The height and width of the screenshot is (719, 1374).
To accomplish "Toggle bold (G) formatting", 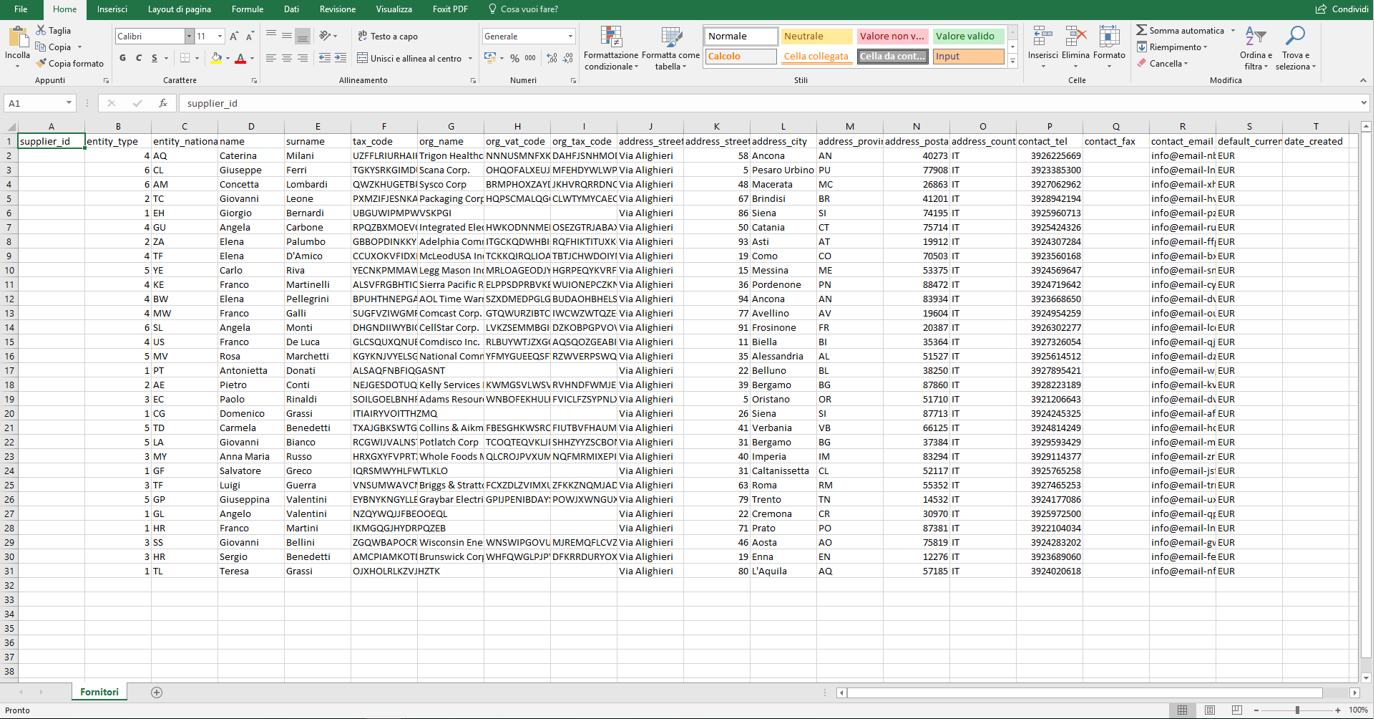I will [122, 59].
